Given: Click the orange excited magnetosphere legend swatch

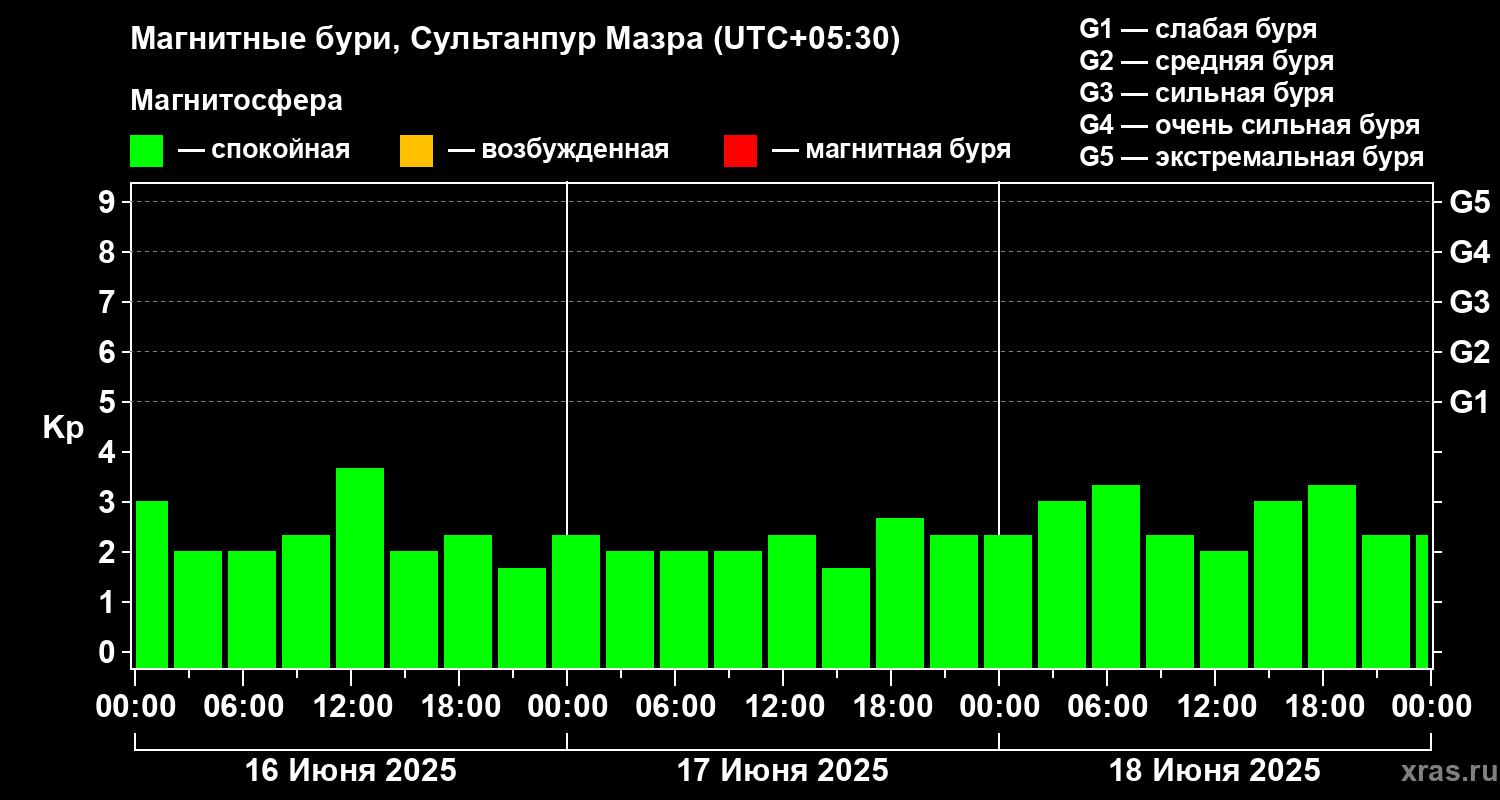Looking at the screenshot, I should [416, 151].
